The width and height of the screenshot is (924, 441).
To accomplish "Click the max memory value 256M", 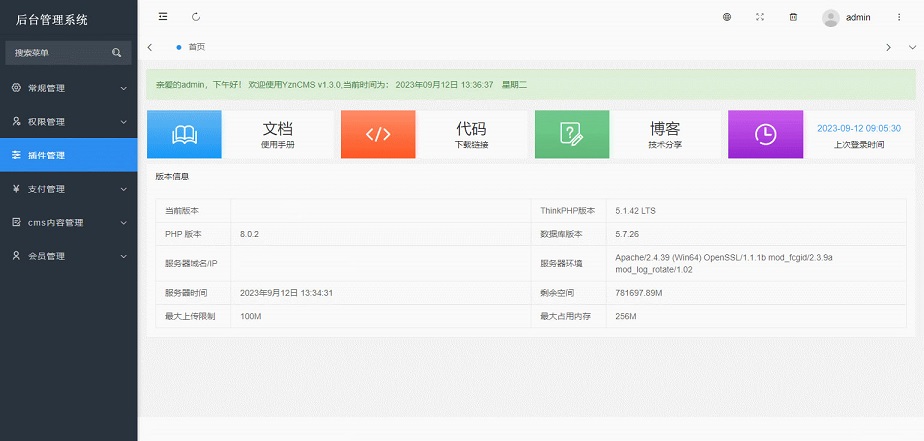I will coord(626,317).
